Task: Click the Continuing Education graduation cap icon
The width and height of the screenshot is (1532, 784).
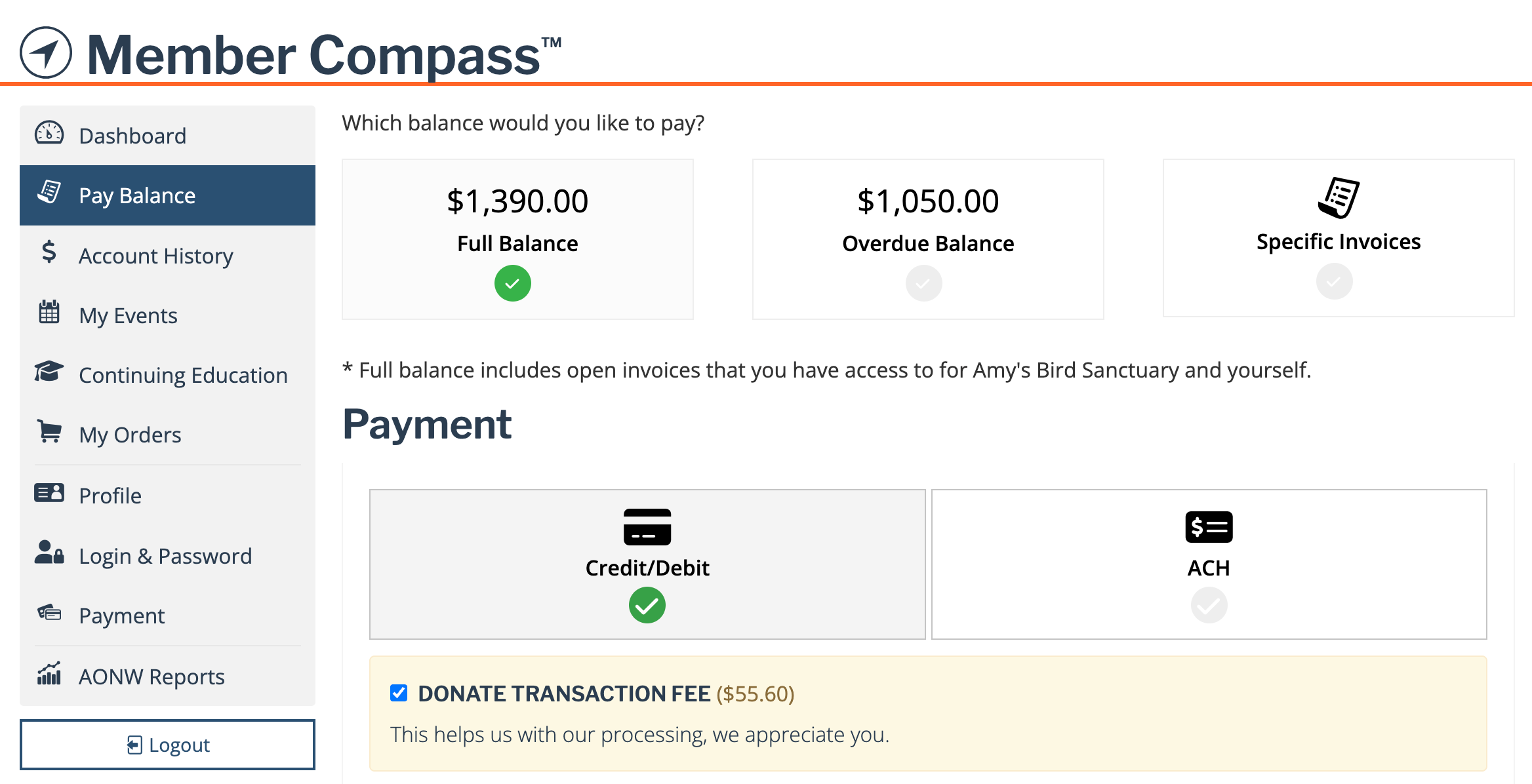Action: point(49,372)
